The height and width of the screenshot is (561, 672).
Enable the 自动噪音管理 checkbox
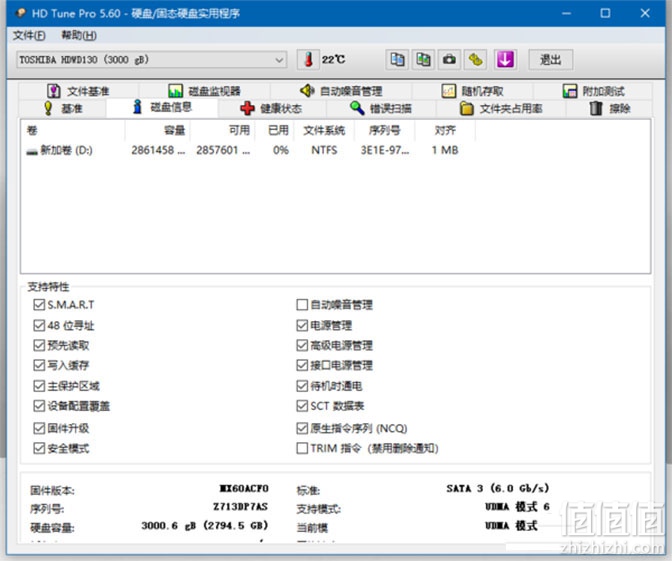(302, 305)
